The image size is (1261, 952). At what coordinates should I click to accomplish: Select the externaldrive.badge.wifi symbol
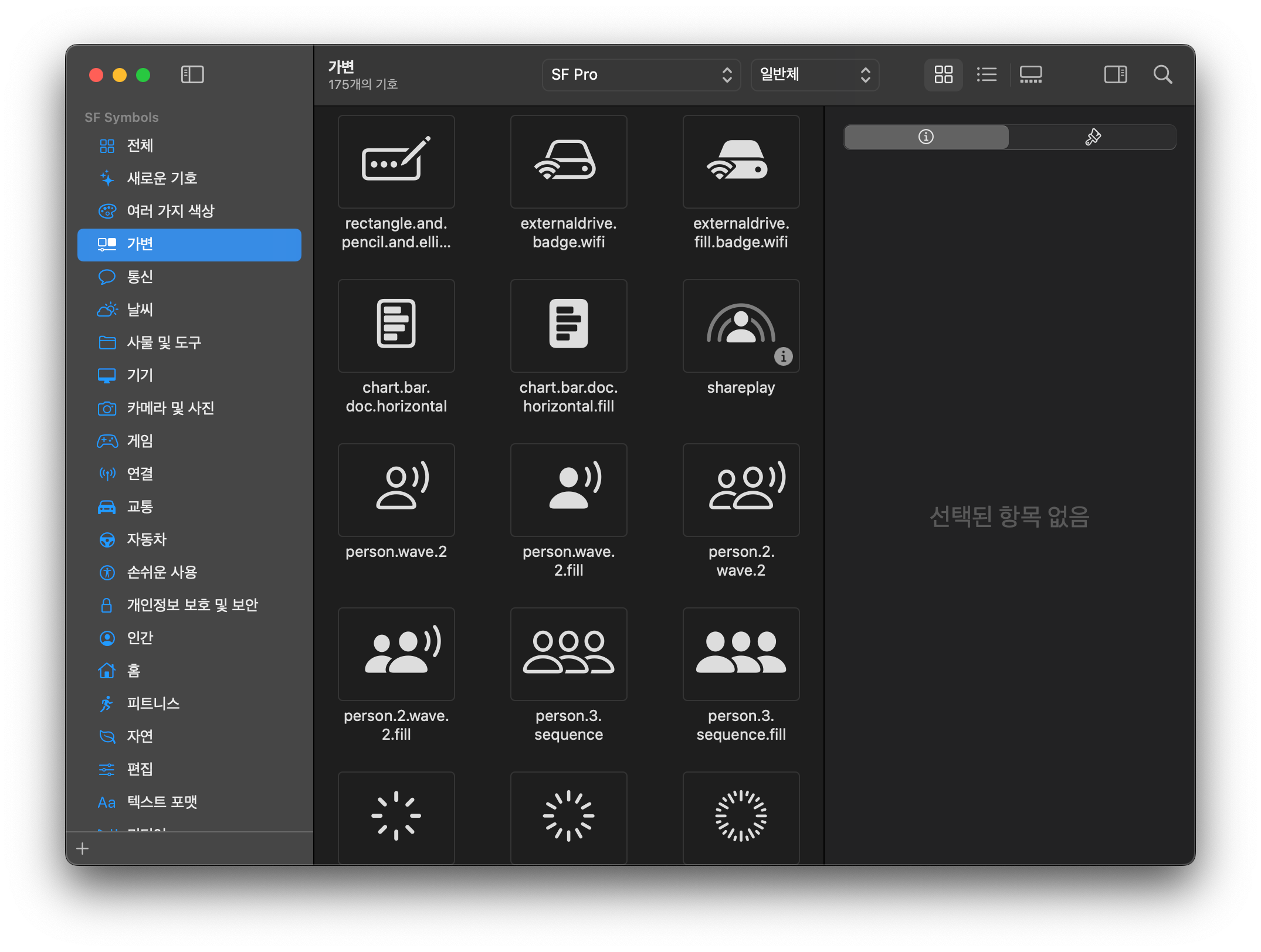tap(568, 162)
